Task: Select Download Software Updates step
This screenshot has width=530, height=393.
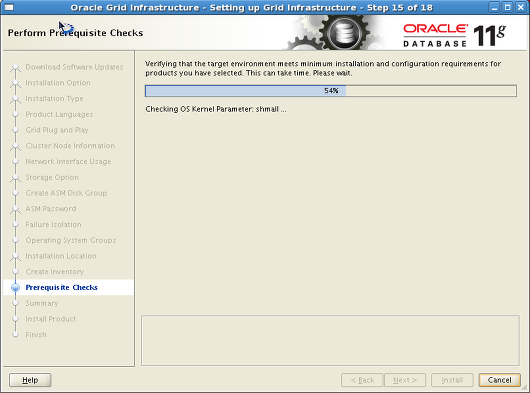Action: point(74,67)
